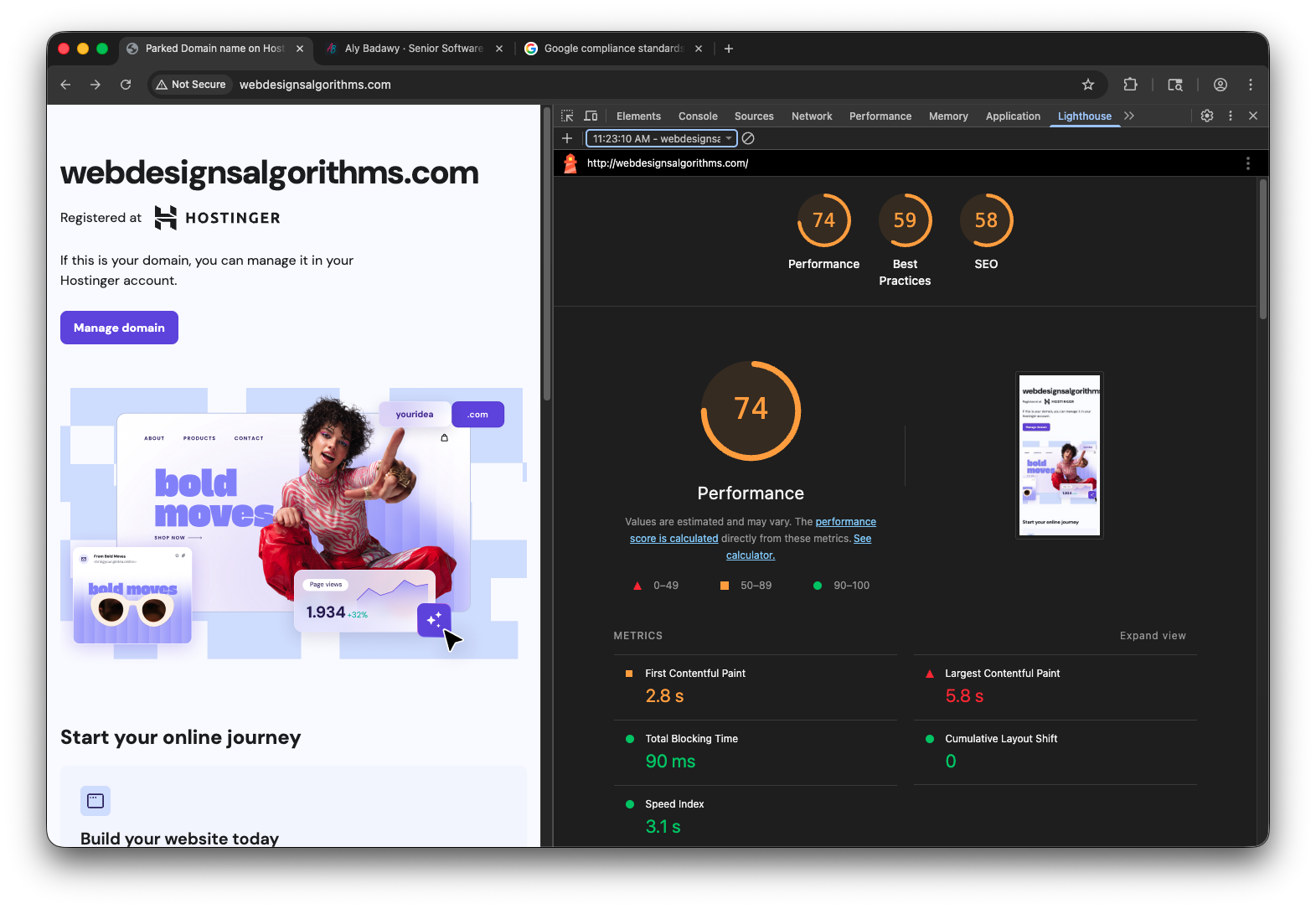This screenshot has height=909, width=1316.
Task: Reload the page
Action: pos(126,85)
